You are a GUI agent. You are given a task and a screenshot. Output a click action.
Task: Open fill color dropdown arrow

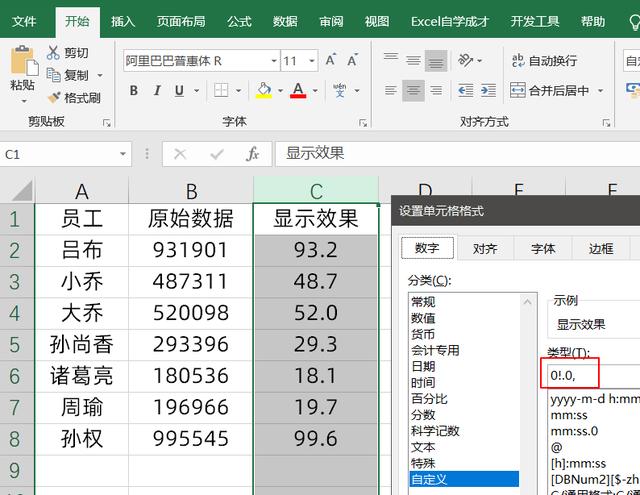[280, 90]
